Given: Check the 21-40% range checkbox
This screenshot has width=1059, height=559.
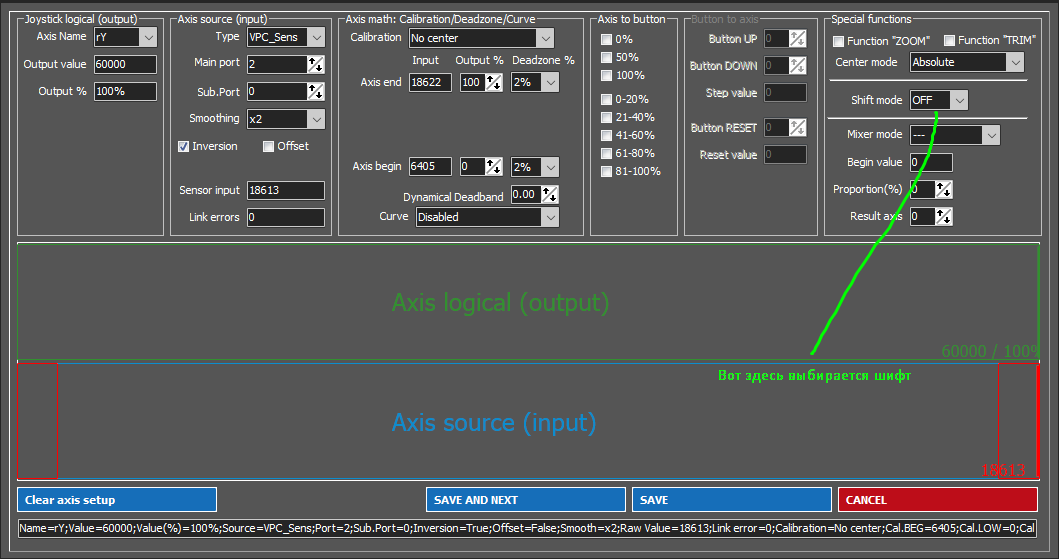Looking at the screenshot, I should click(x=606, y=117).
